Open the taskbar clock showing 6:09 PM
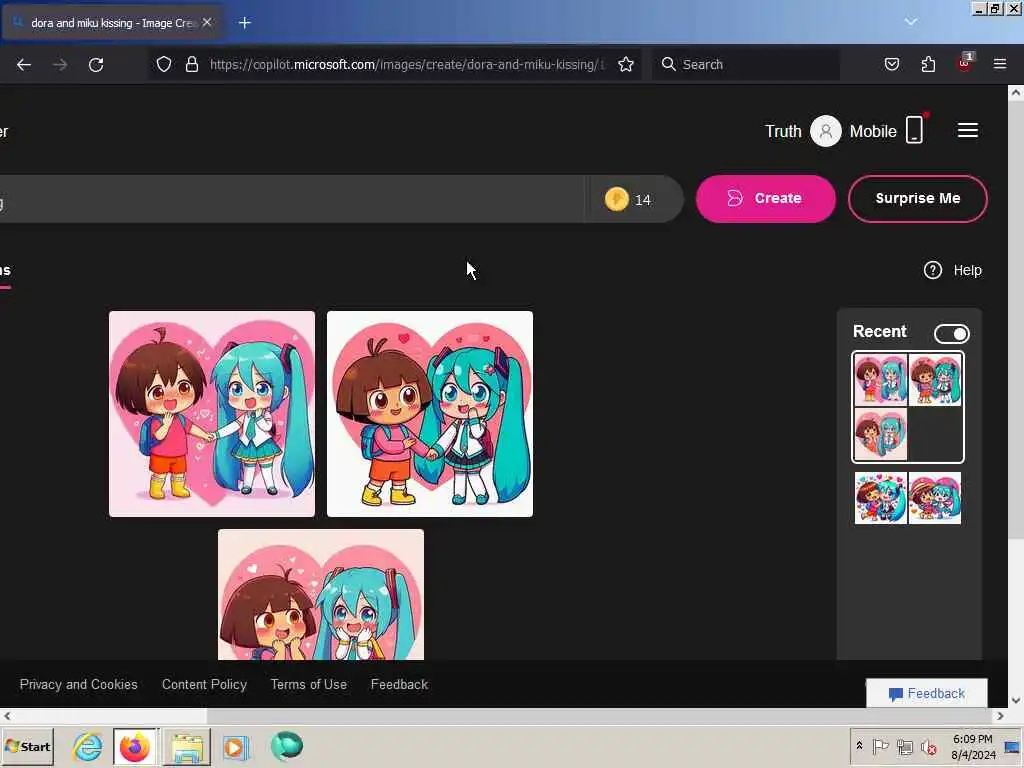This screenshot has width=1024, height=768. point(972,746)
